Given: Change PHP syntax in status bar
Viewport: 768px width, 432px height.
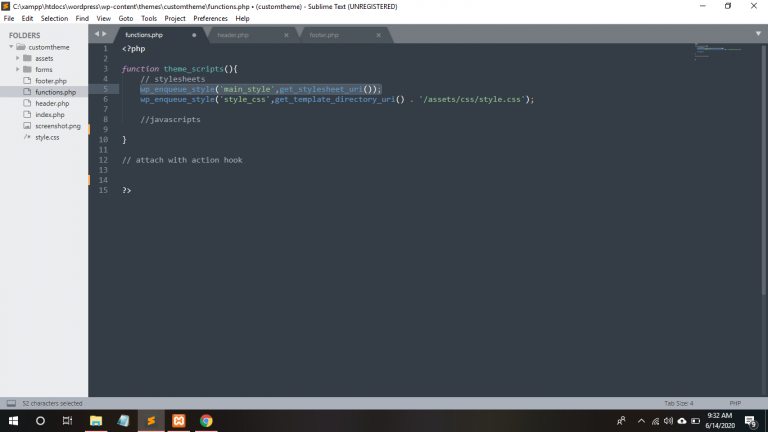Looking at the screenshot, I should point(735,403).
